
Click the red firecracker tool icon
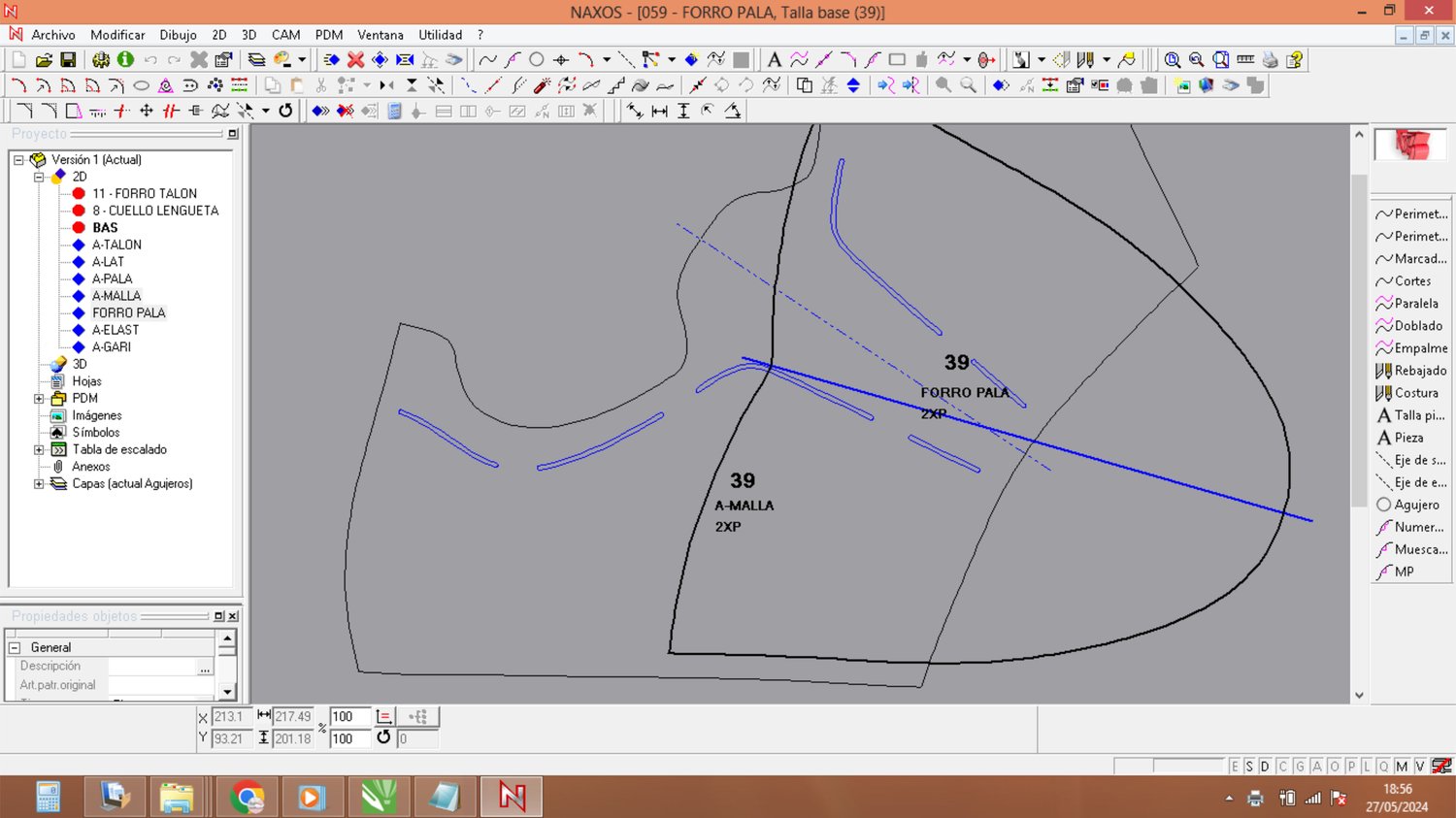543,85
